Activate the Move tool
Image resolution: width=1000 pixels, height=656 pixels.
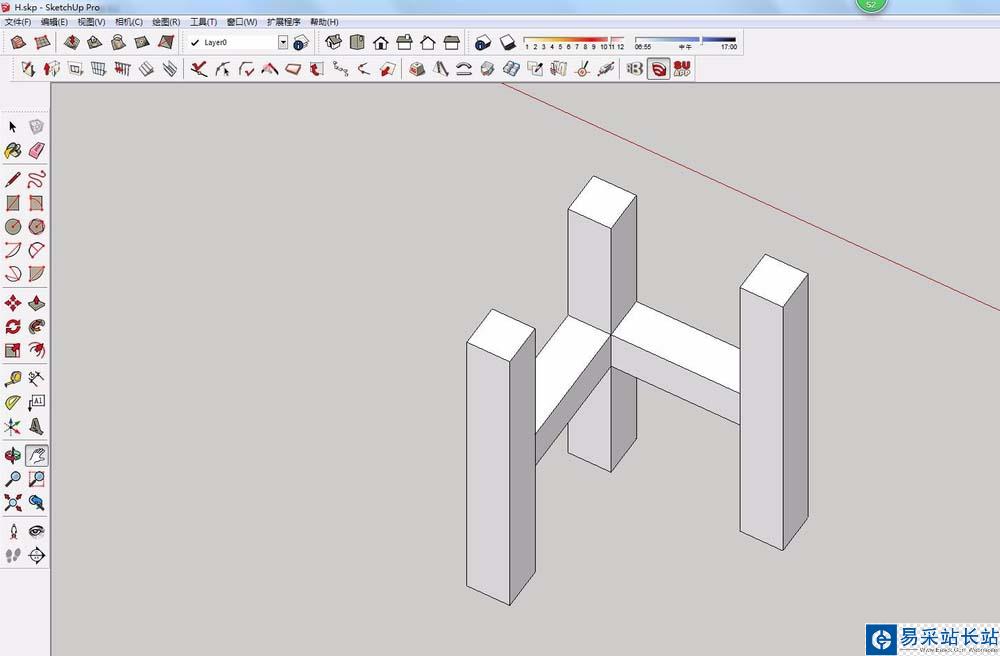point(13,302)
